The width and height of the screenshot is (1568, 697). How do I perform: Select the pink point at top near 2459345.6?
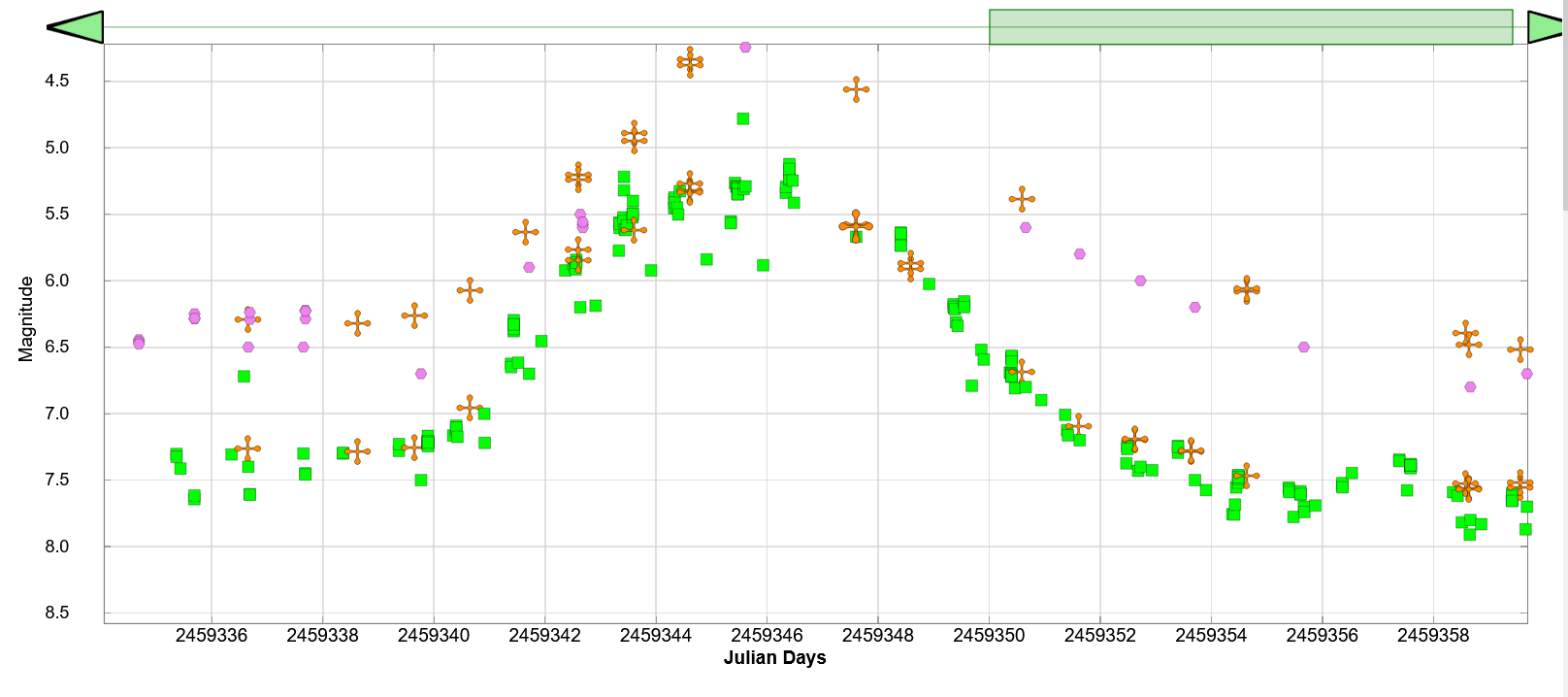745,47
